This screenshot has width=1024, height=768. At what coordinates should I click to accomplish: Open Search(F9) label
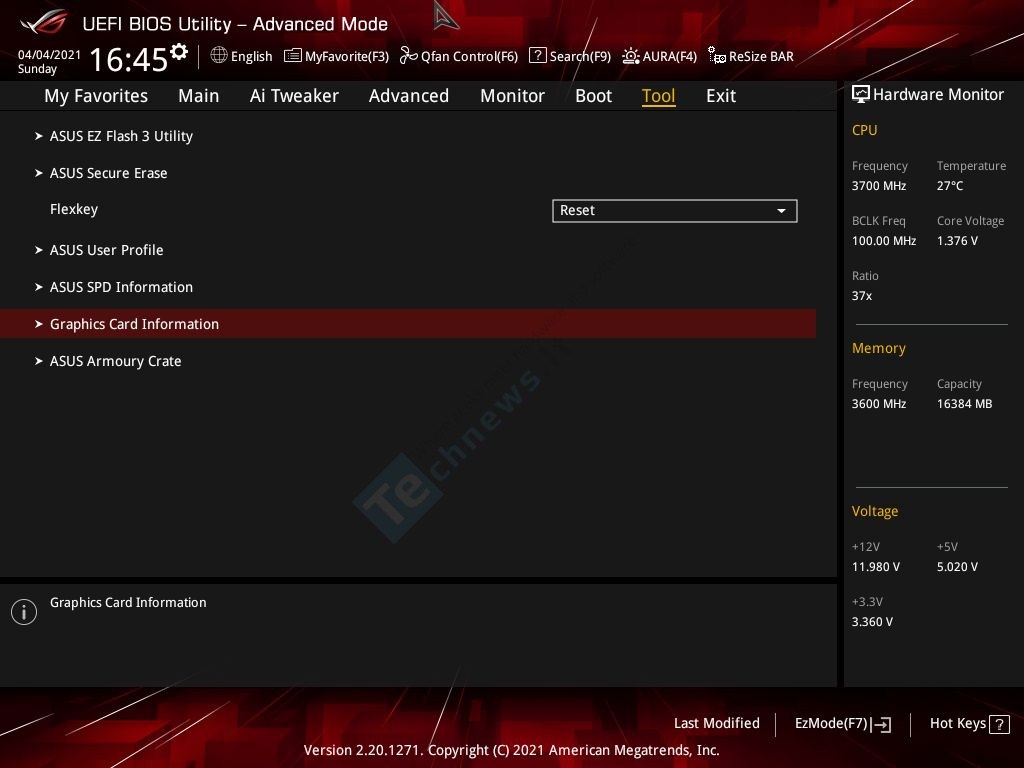tap(580, 57)
